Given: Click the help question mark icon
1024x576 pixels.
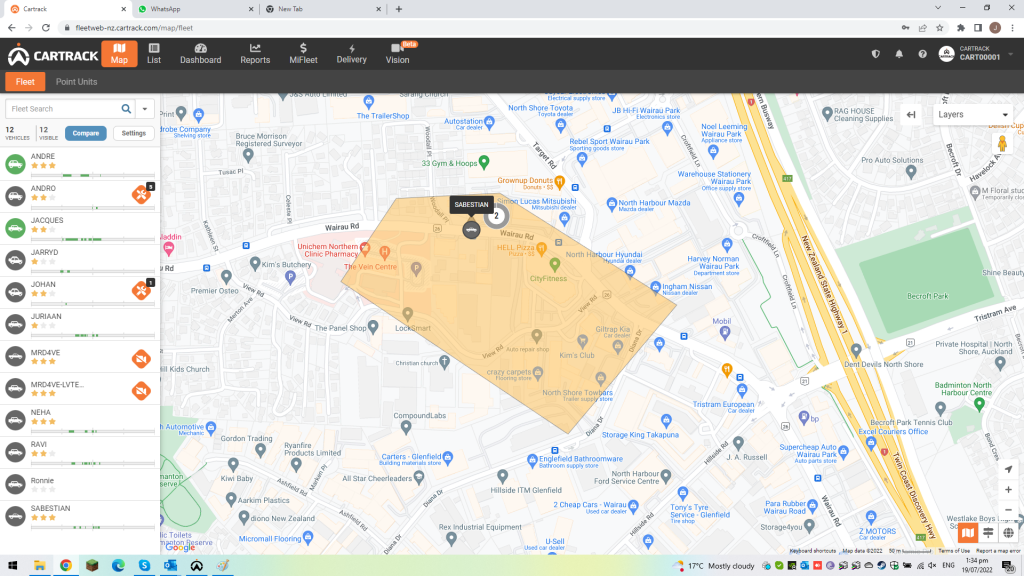Looking at the screenshot, I should tap(922, 54).
